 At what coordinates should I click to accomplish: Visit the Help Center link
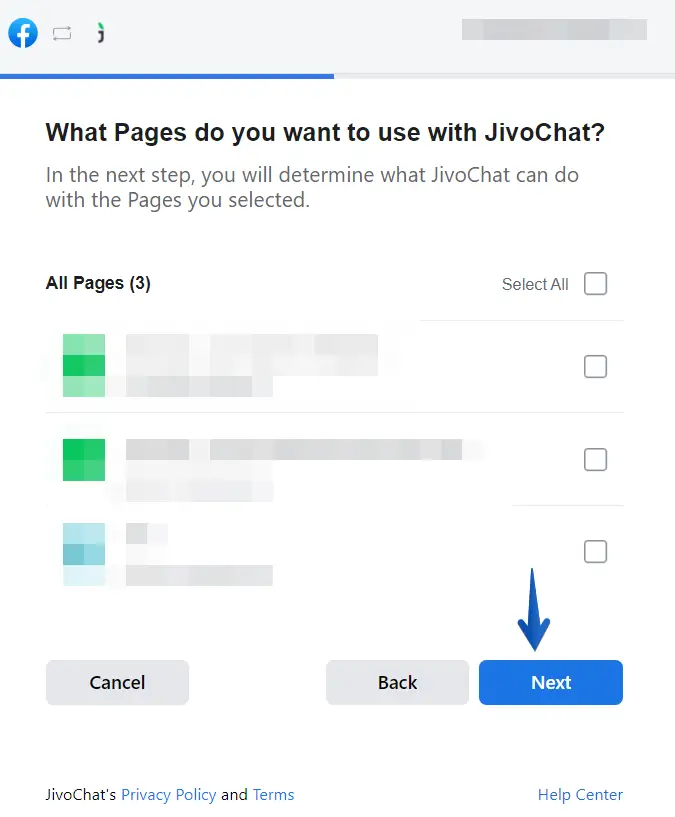580,795
